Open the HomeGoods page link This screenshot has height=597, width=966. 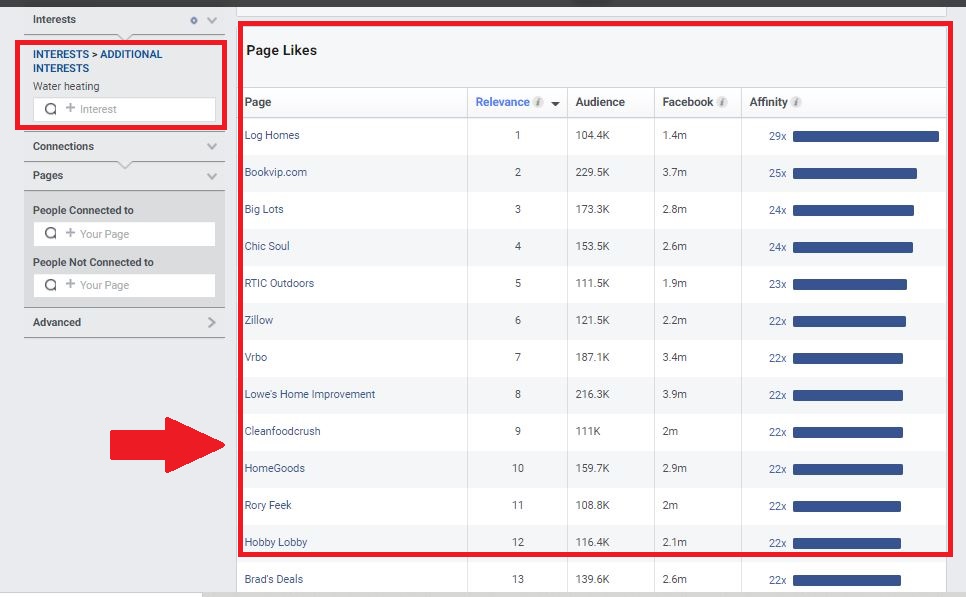[274, 468]
